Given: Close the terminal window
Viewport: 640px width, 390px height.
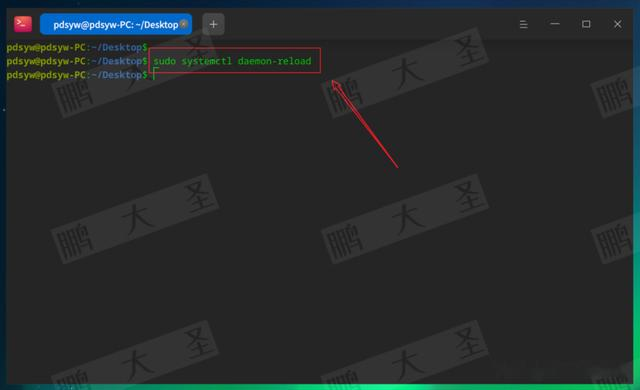Looking at the screenshot, I should pyautogui.click(x=618, y=24).
